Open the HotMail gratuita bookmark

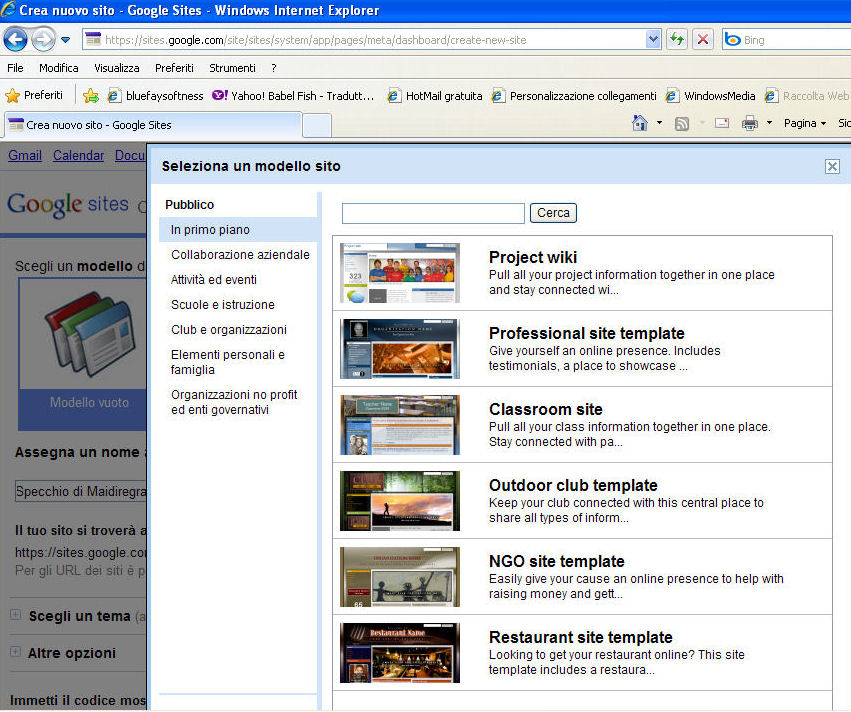tap(435, 96)
